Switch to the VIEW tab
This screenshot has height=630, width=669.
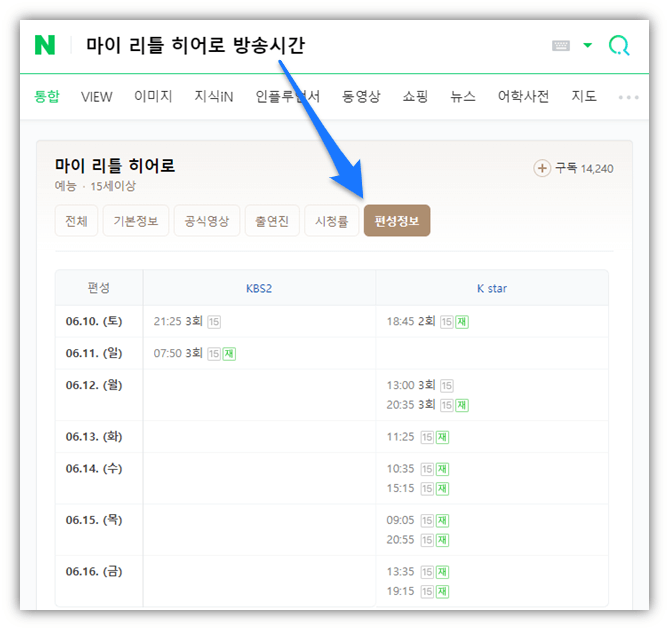pos(96,97)
